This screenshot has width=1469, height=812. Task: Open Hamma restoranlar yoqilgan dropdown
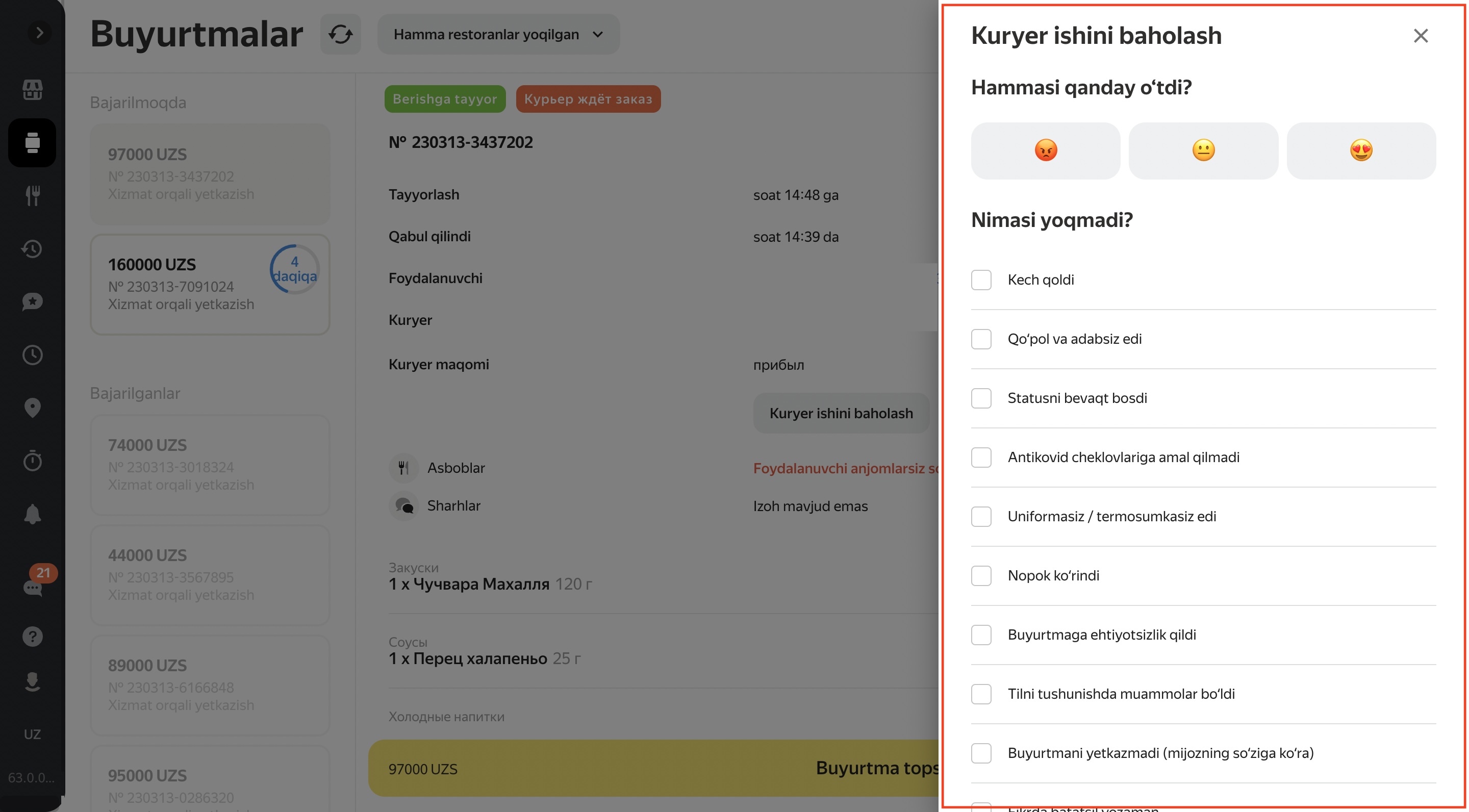[x=498, y=34]
